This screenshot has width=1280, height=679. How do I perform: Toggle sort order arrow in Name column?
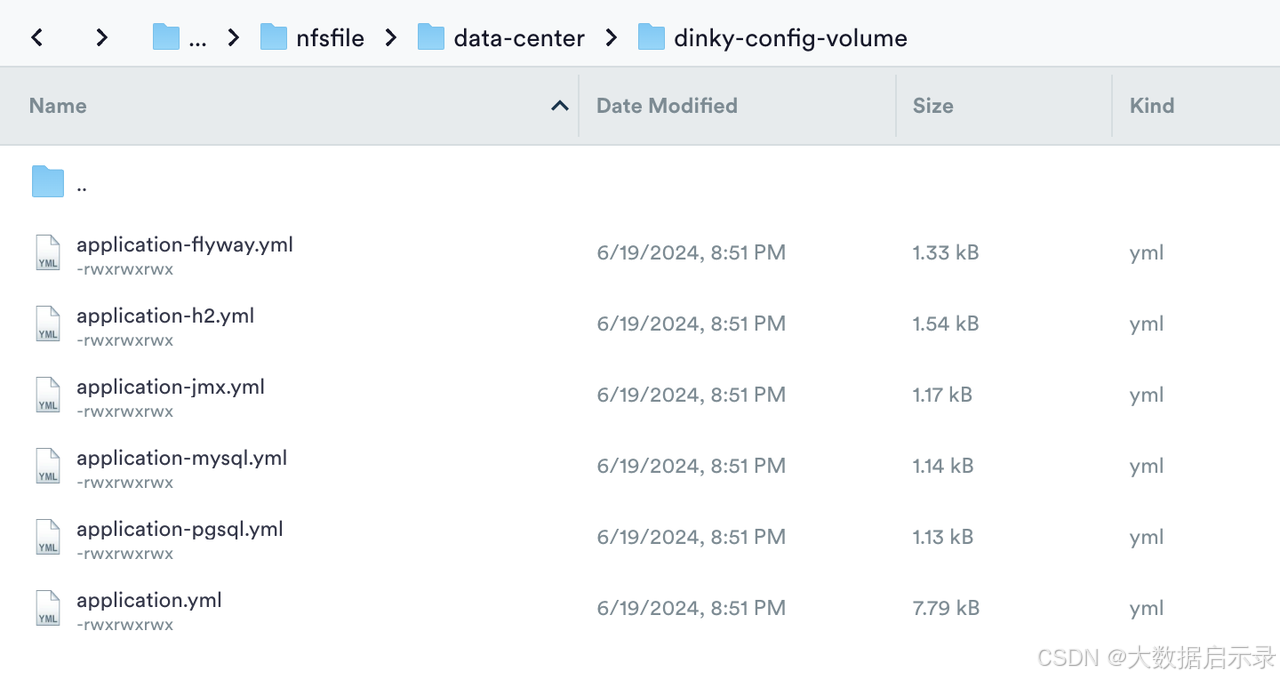pos(560,106)
